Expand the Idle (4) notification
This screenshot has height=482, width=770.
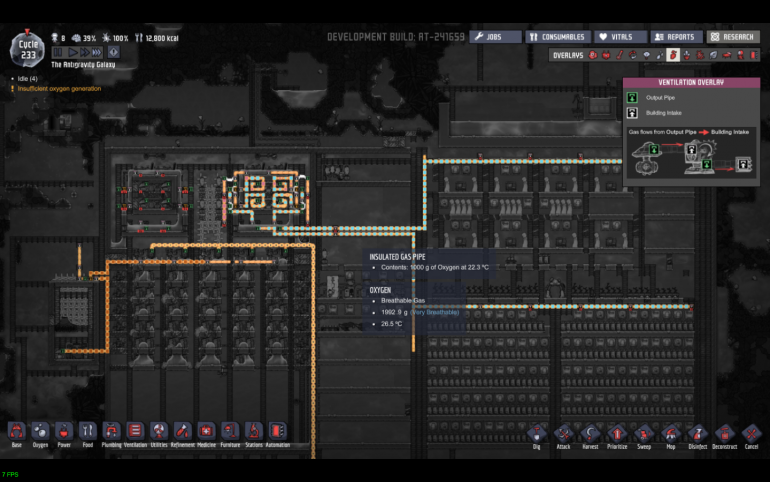(27, 77)
